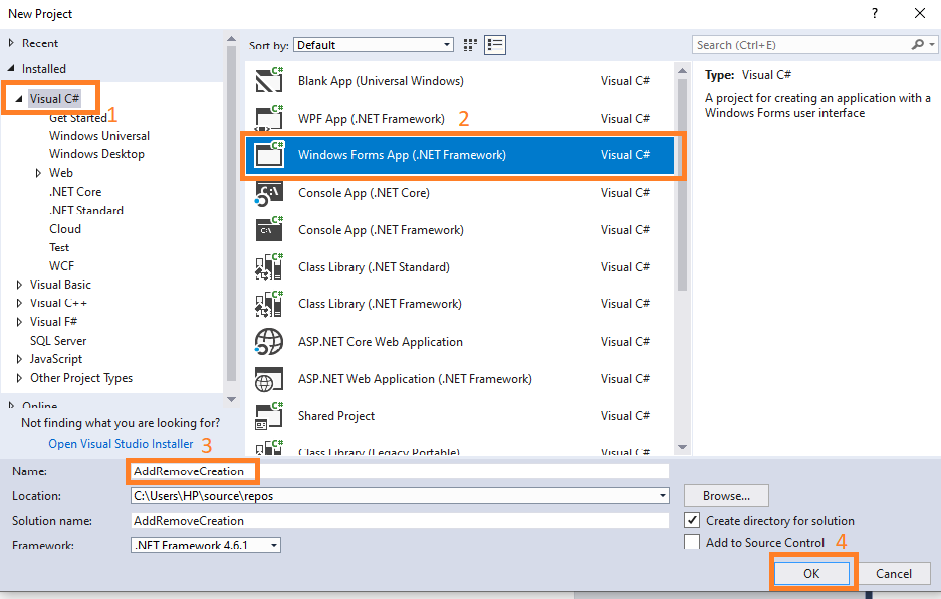Click the project Name input field
941x599 pixels.
(400, 471)
